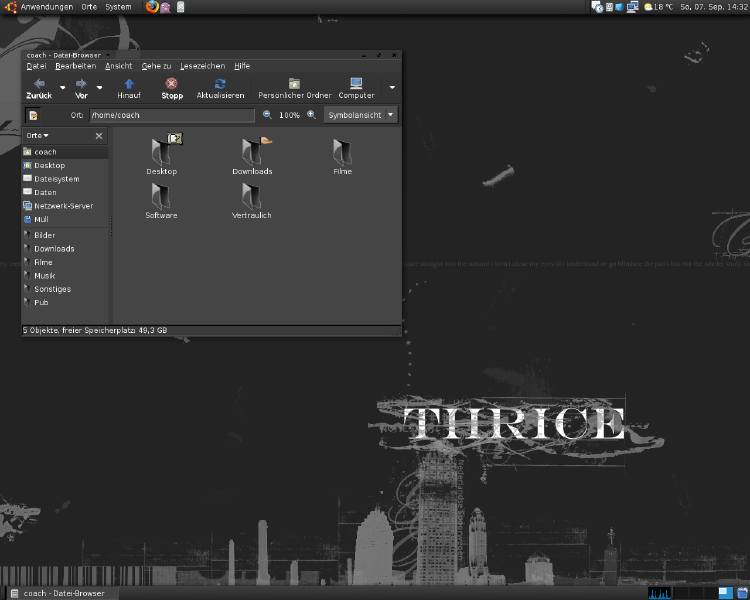750x600 pixels.
Task: Open Müll in the sidebar
Action: point(65,219)
